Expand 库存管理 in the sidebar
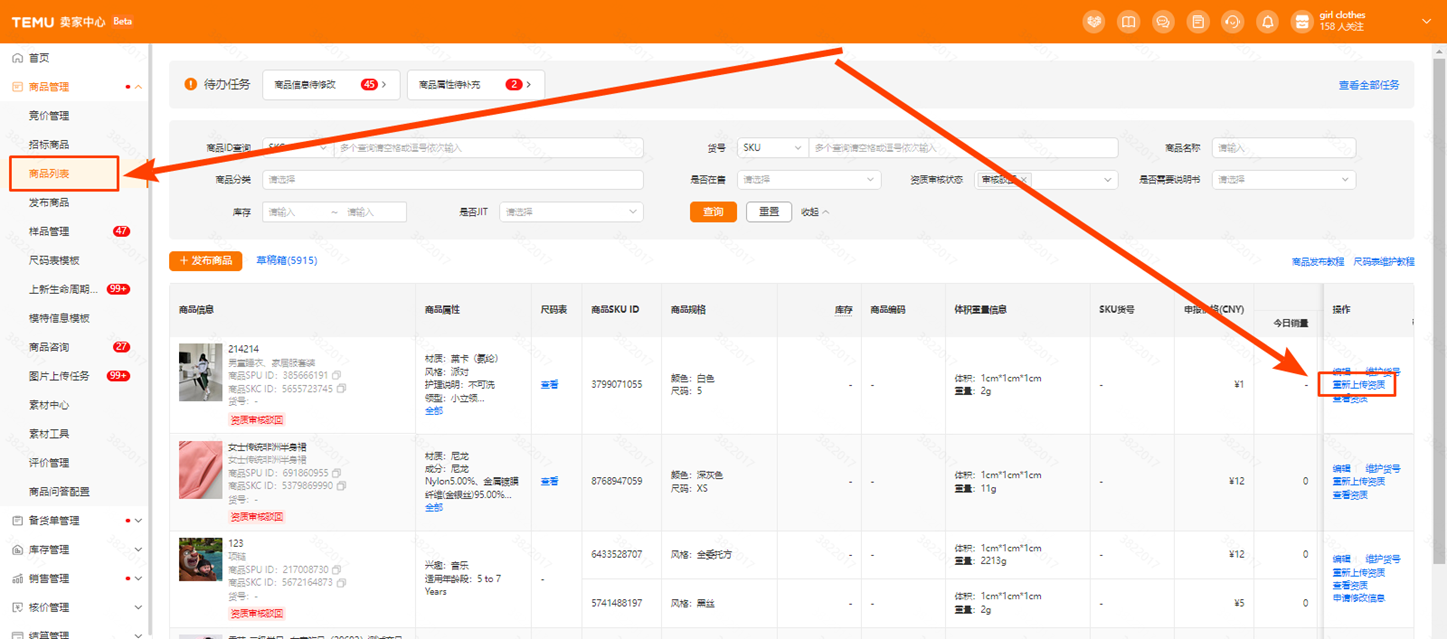Screen dimensions: 1447x639 click(78, 550)
